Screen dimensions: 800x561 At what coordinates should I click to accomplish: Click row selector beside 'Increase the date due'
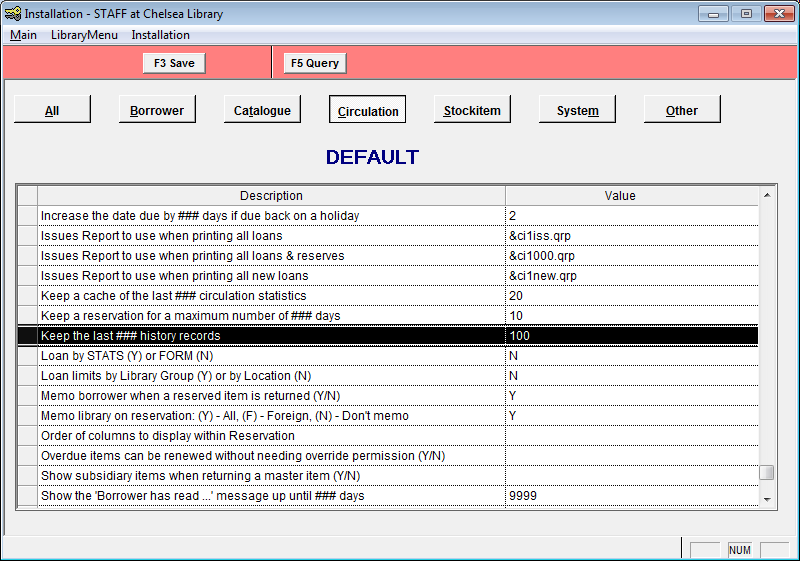(28, 216)
